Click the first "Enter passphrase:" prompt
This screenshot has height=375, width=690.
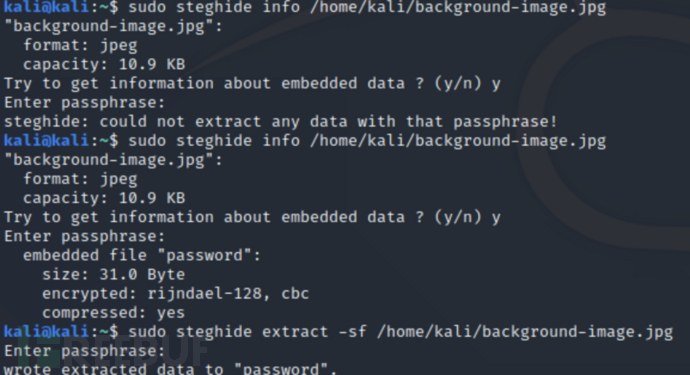84,103
